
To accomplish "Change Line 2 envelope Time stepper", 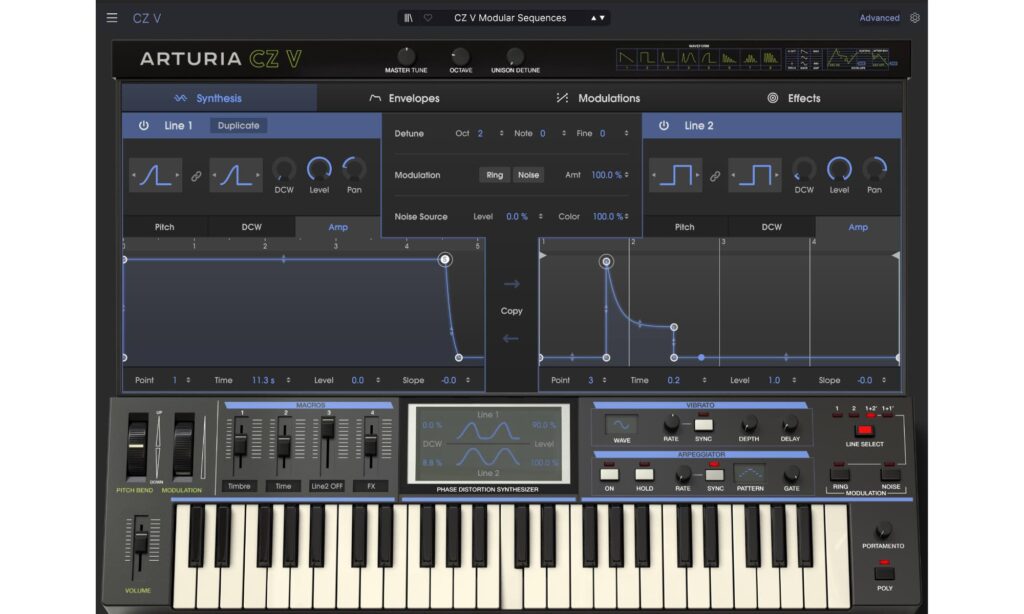I will coord(704,380).
